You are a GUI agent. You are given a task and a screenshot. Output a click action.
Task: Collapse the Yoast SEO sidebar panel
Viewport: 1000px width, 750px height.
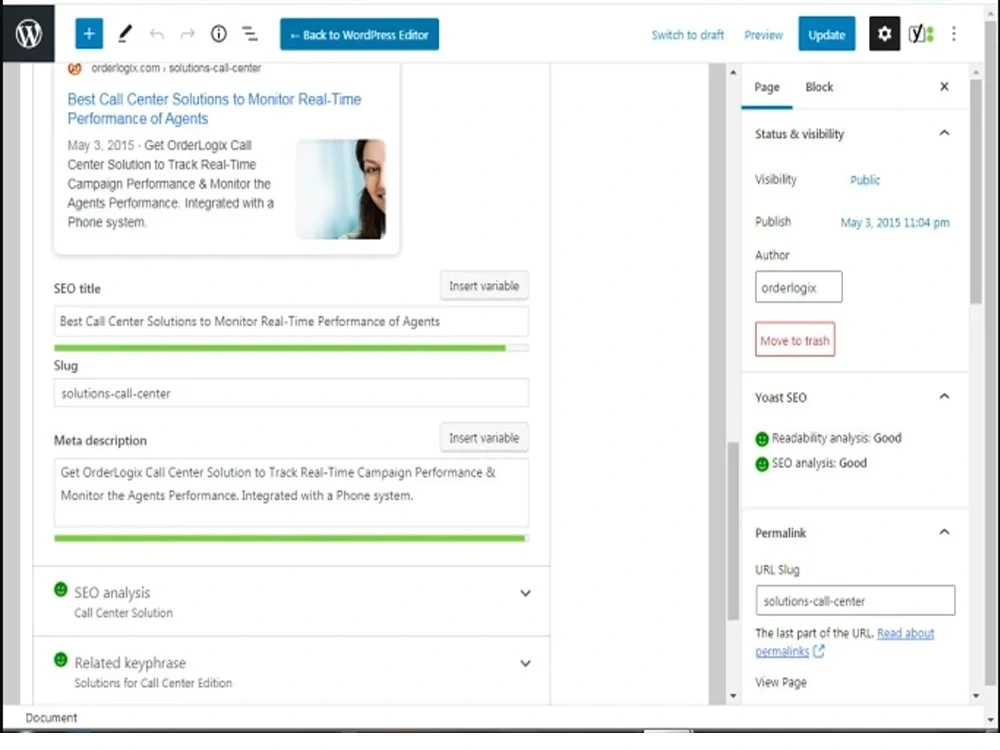pyautogui.click(x=945, y=396)
